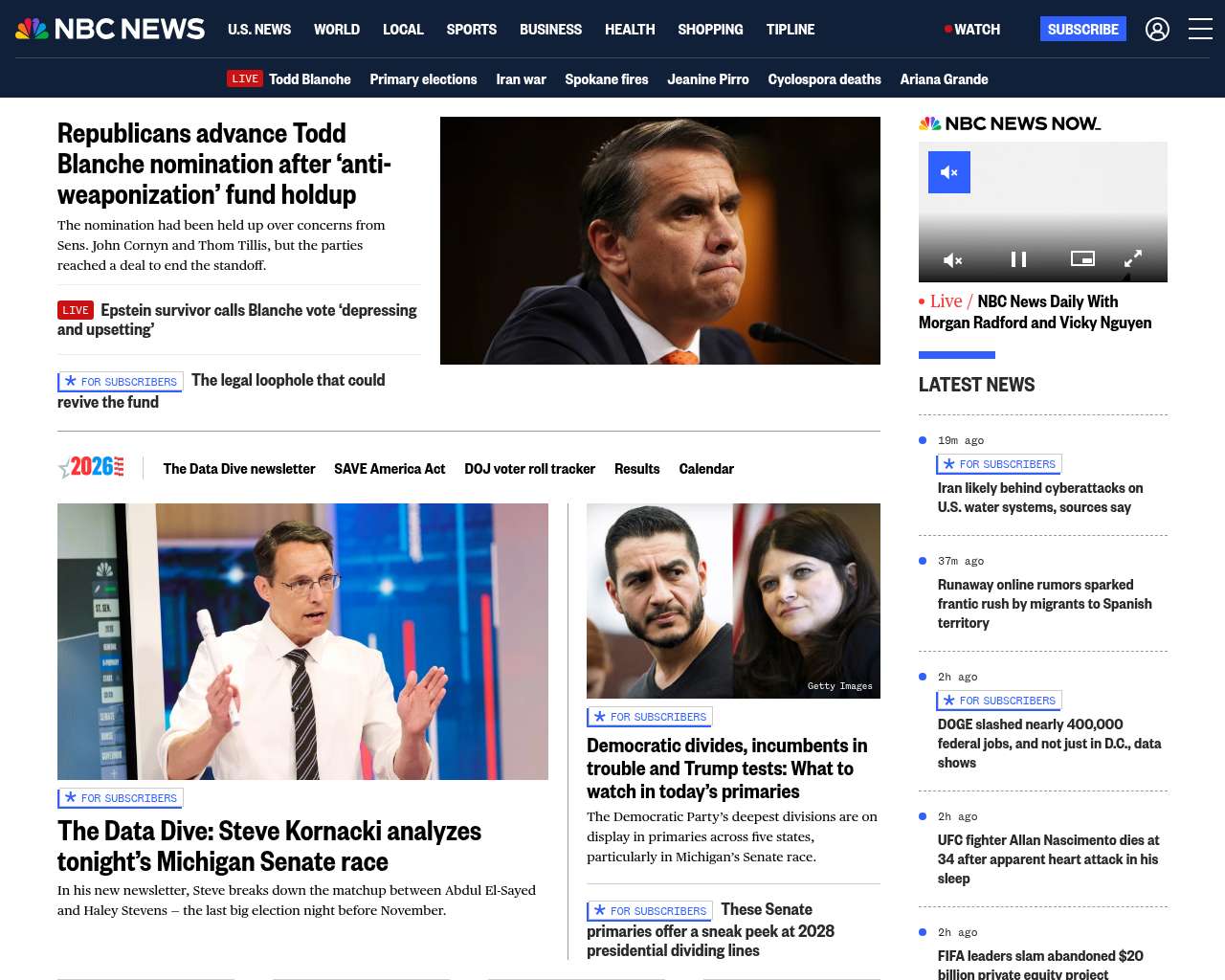Read the Data Dive Kornacki headline
This screenshot has width=1225, height=980.
(269, 846)
